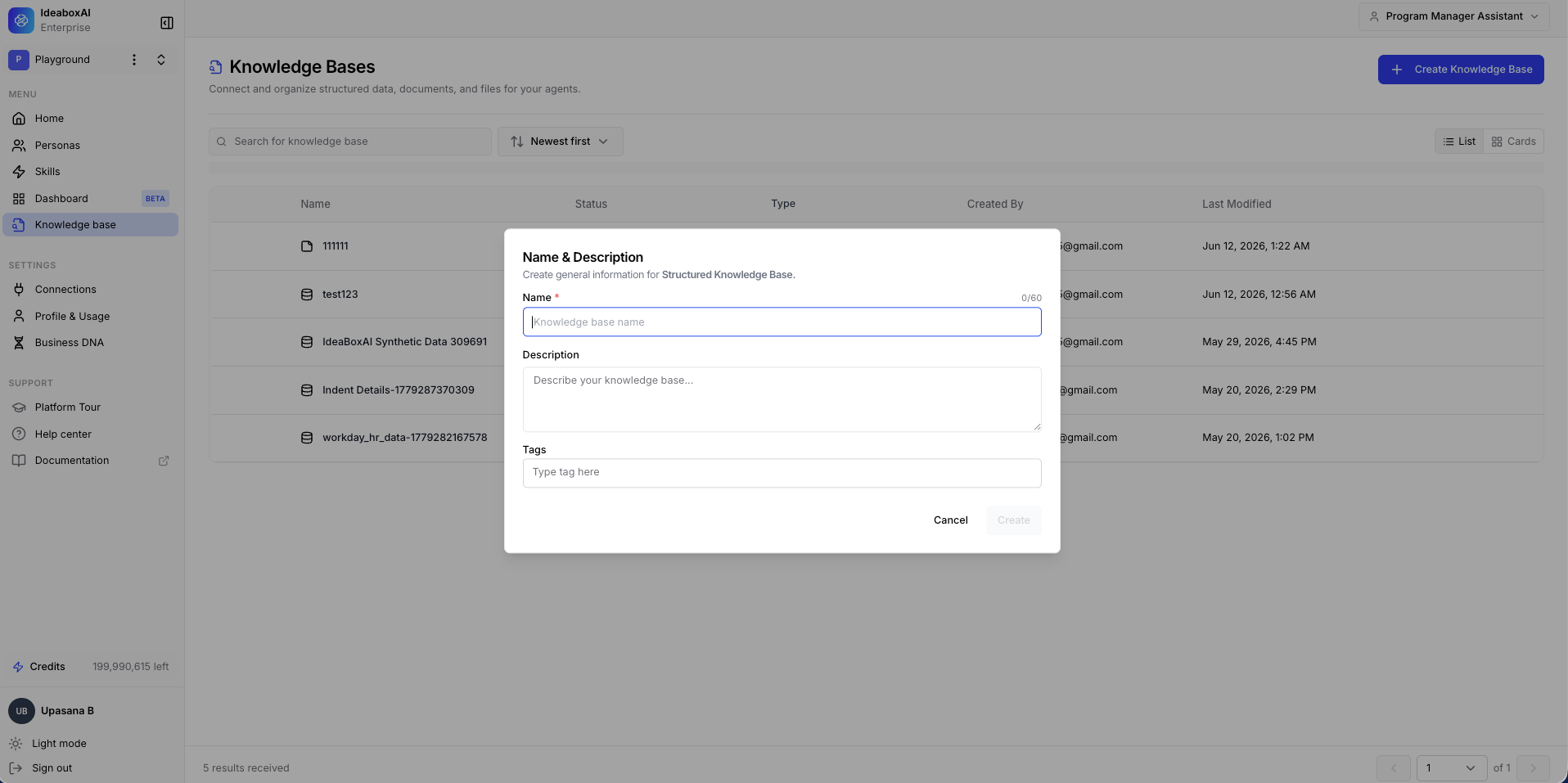Click the Name column header
This screenshot has height=783, width=1568.
(x=315, y=204)
